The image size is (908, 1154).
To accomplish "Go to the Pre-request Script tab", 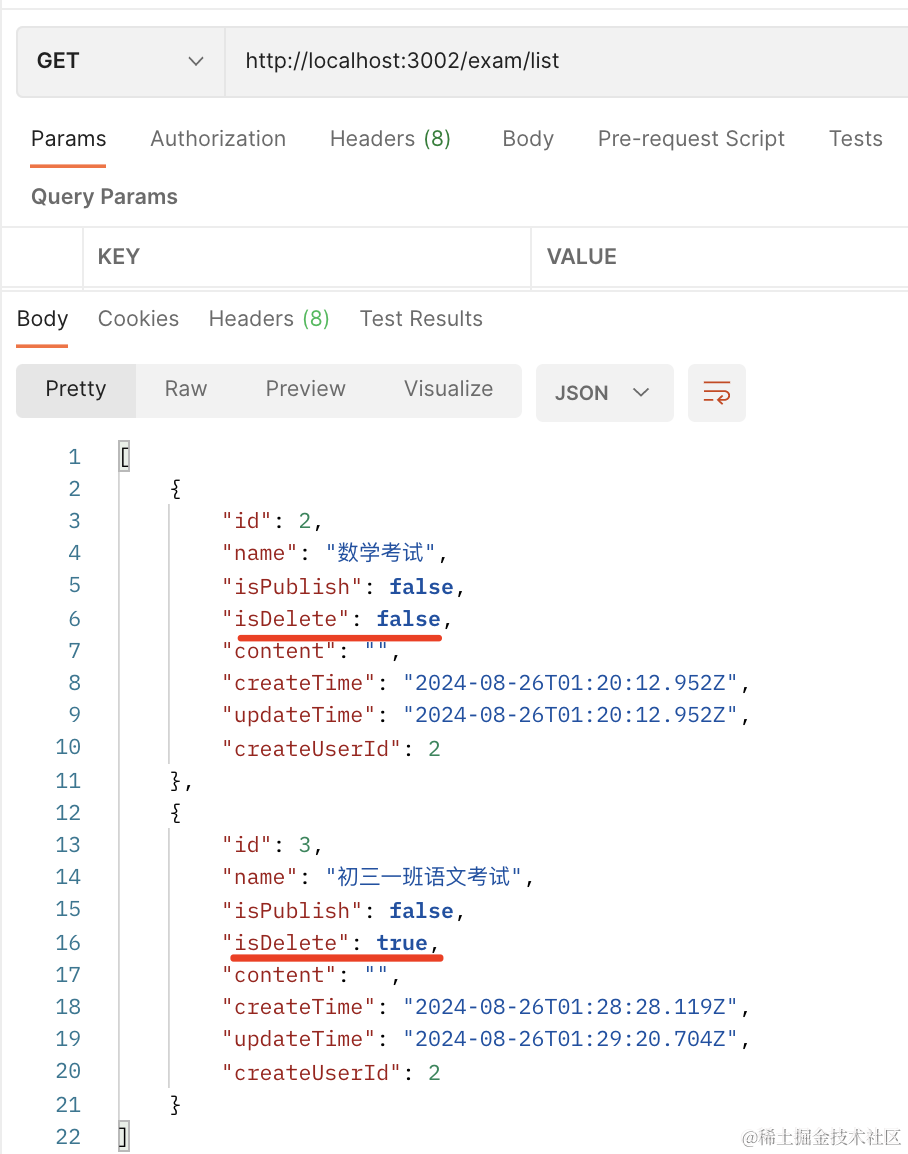I will [x=691, y=139].
